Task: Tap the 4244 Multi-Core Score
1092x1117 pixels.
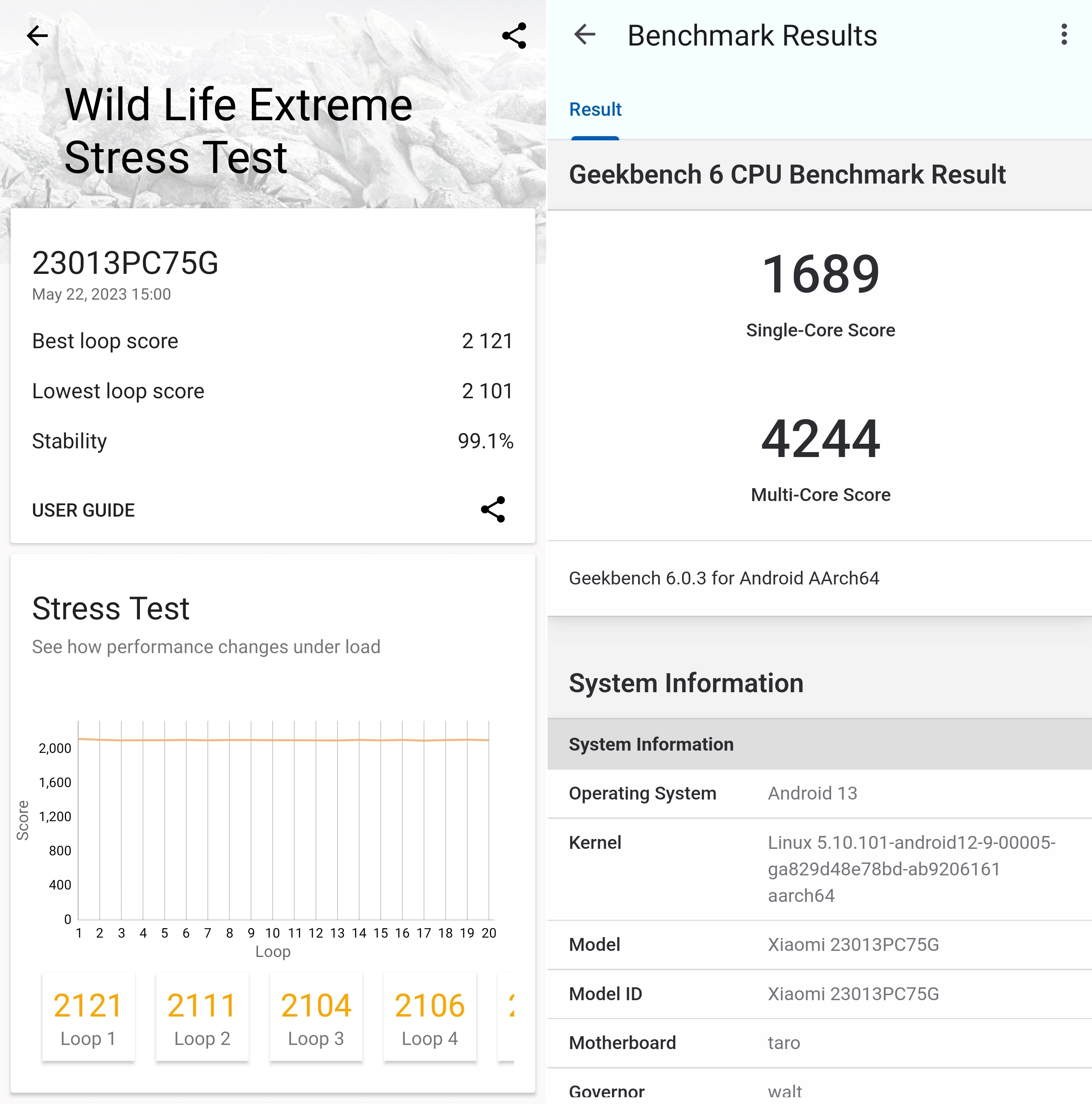Action: click(x=820, y=439)
